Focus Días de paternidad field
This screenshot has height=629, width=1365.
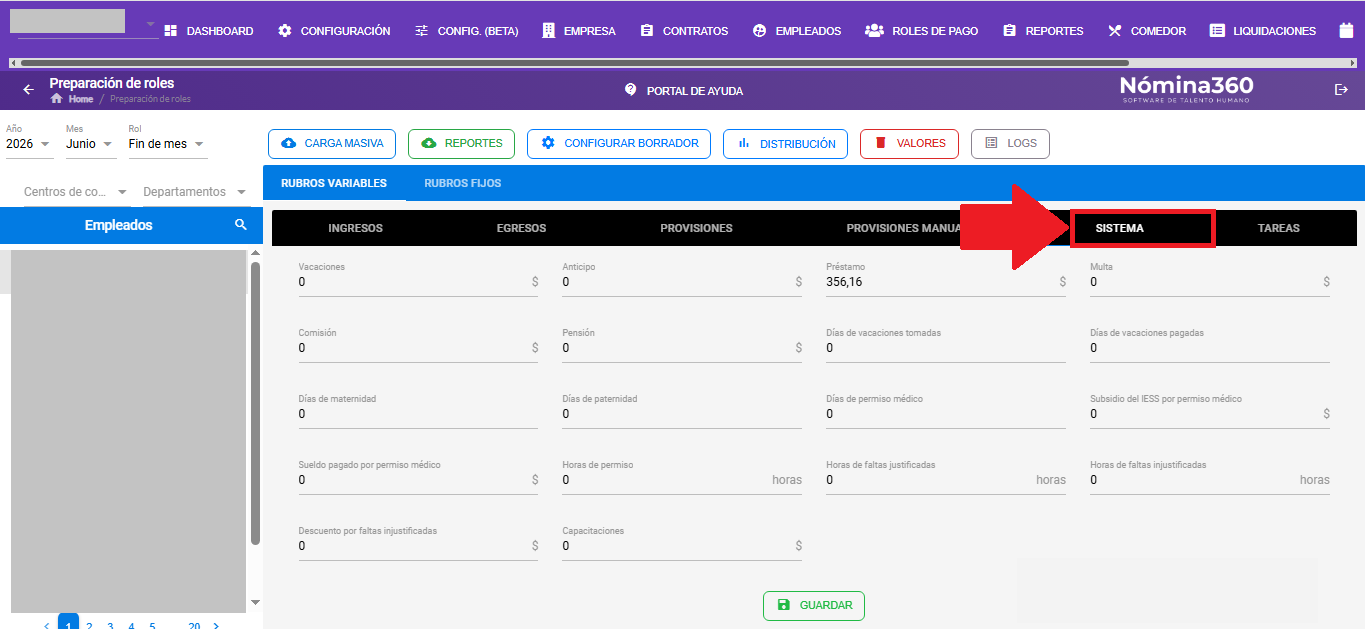point(682,415)
